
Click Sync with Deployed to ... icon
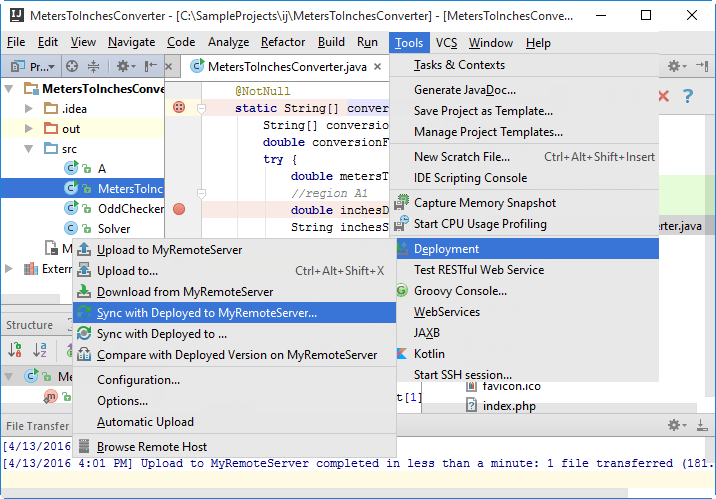84,334
